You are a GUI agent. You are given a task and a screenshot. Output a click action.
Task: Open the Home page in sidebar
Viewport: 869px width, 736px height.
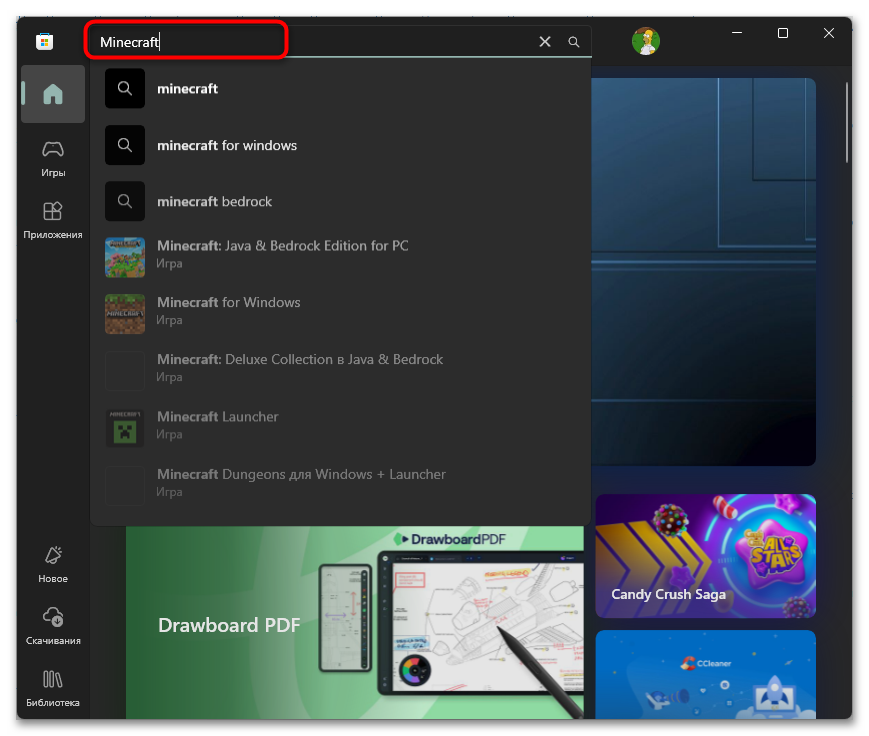pyautogui.click(x=53, y=94)
